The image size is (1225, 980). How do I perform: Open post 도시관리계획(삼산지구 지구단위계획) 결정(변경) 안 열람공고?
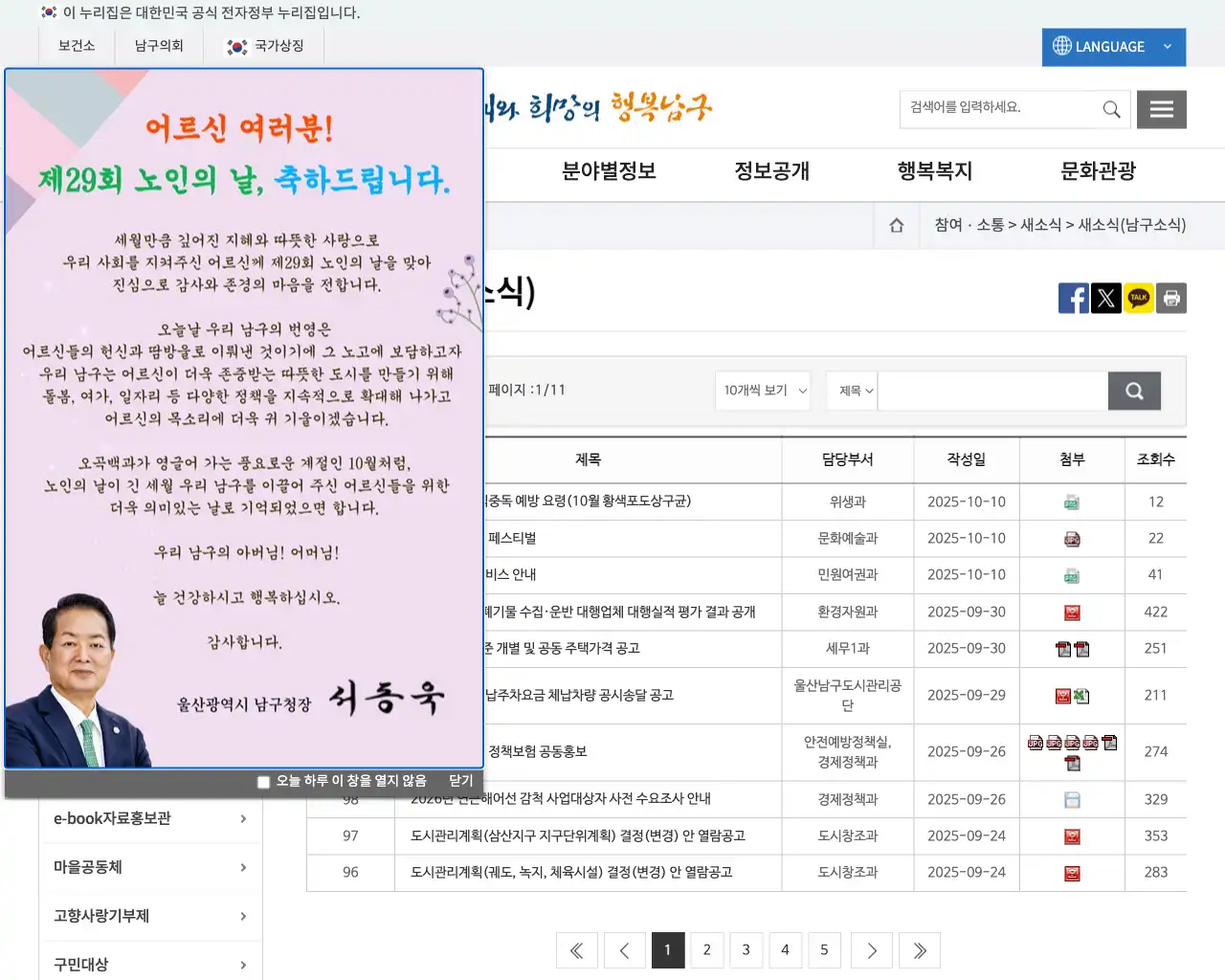pyautogui.click(x=578, y=835)
